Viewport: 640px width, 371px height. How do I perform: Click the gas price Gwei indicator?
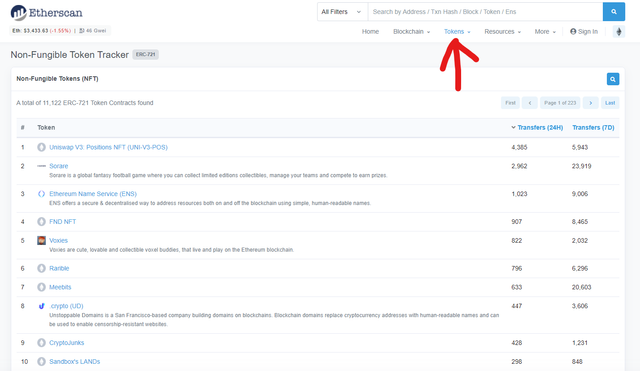pyautogui.click(x=93, y=31)
